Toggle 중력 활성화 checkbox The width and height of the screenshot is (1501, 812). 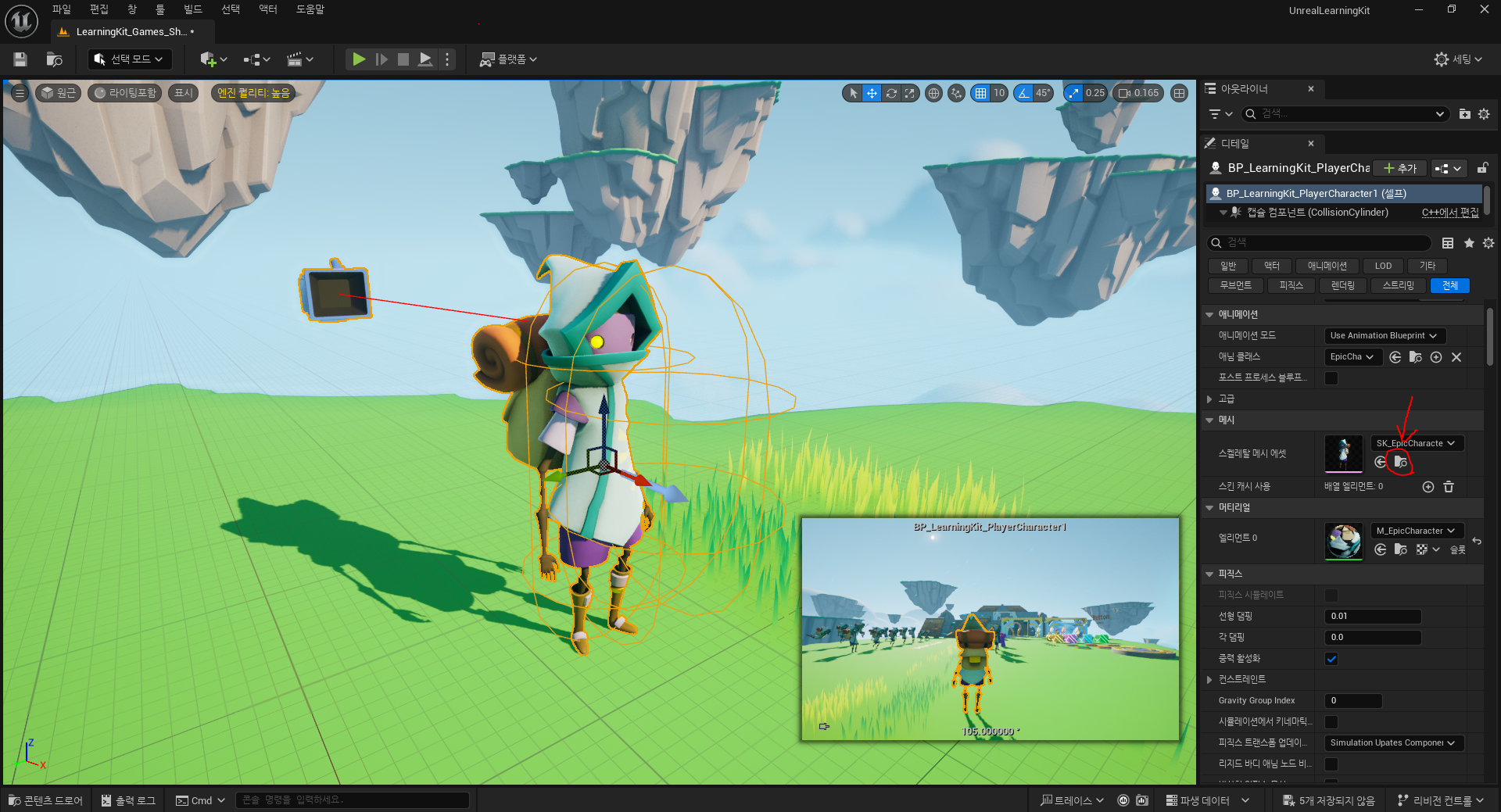[1331, 659]
